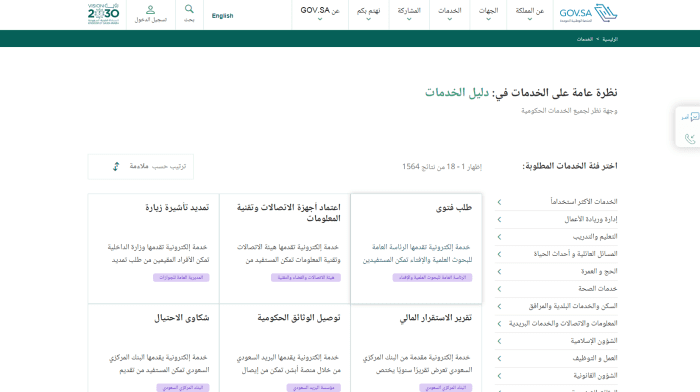The height and width of the screenshot is (392, 700).
Task: Open the ترتيب حسب ملاءمة sort dropdown
Action: (141, 167)
